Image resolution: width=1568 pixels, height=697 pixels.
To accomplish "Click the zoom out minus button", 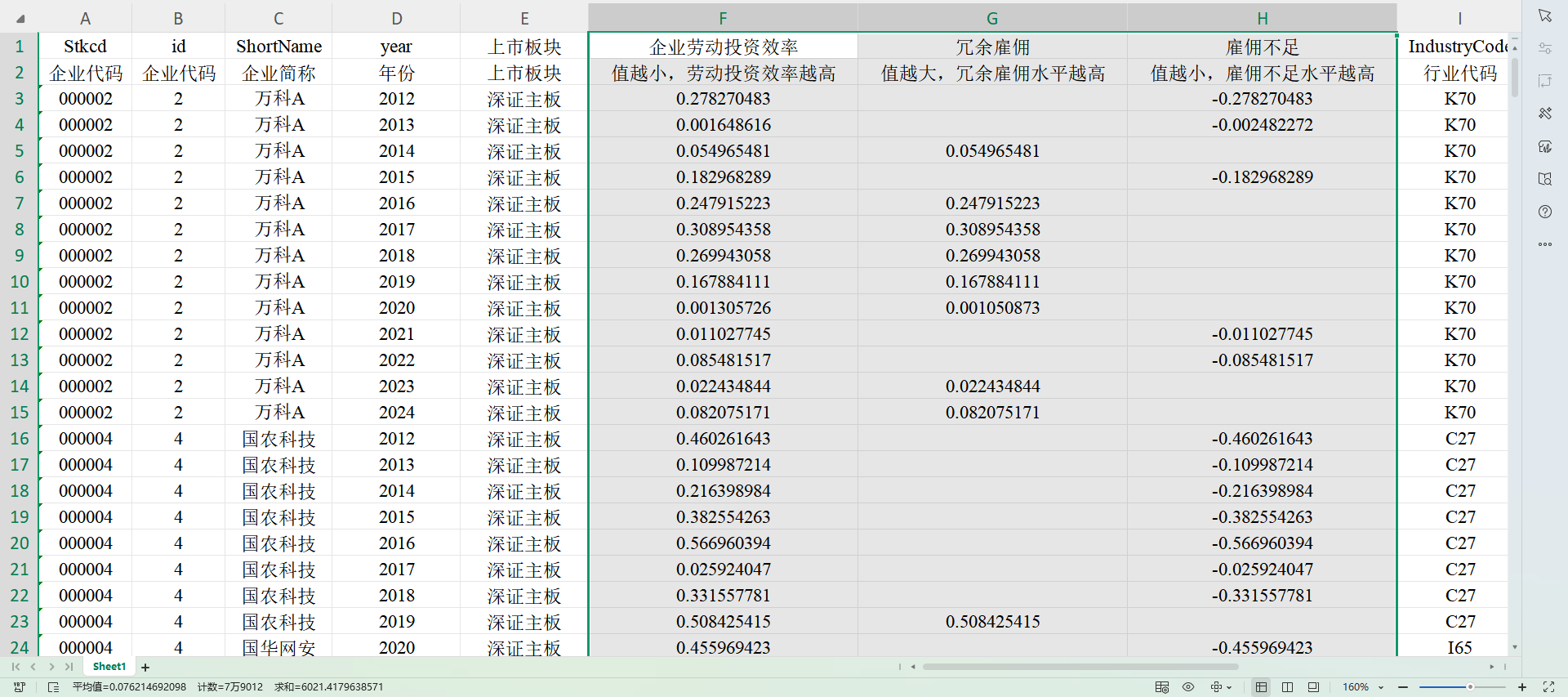I will pos(1403,687).
